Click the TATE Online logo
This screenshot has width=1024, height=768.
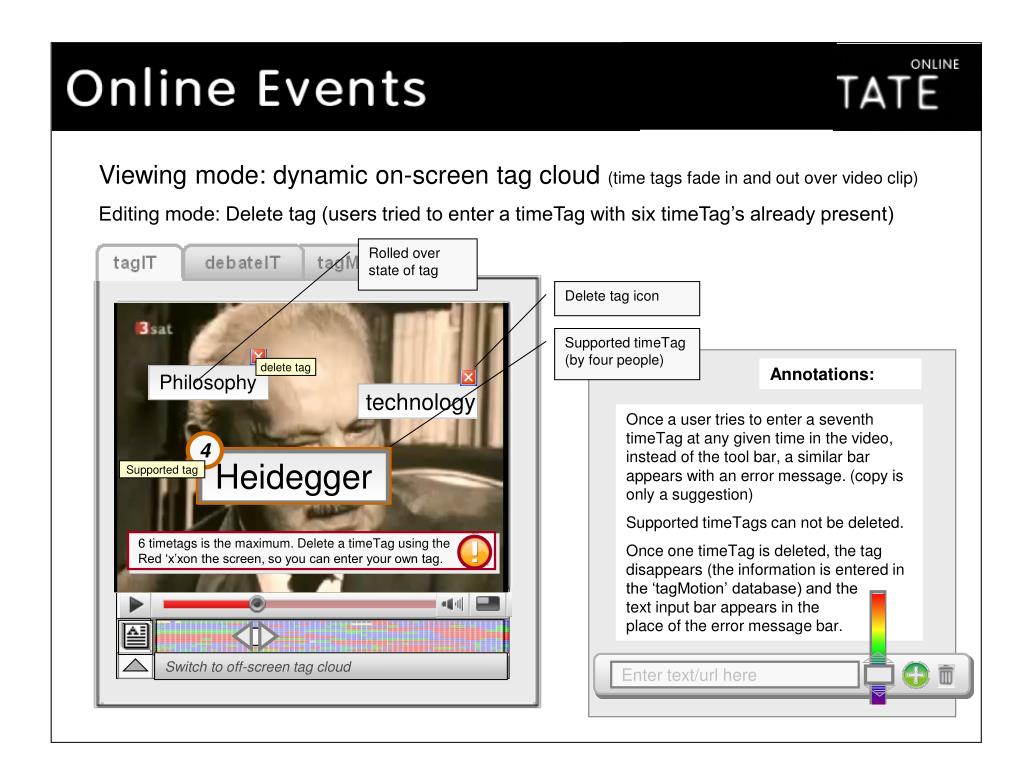click(x=898, y=86)
